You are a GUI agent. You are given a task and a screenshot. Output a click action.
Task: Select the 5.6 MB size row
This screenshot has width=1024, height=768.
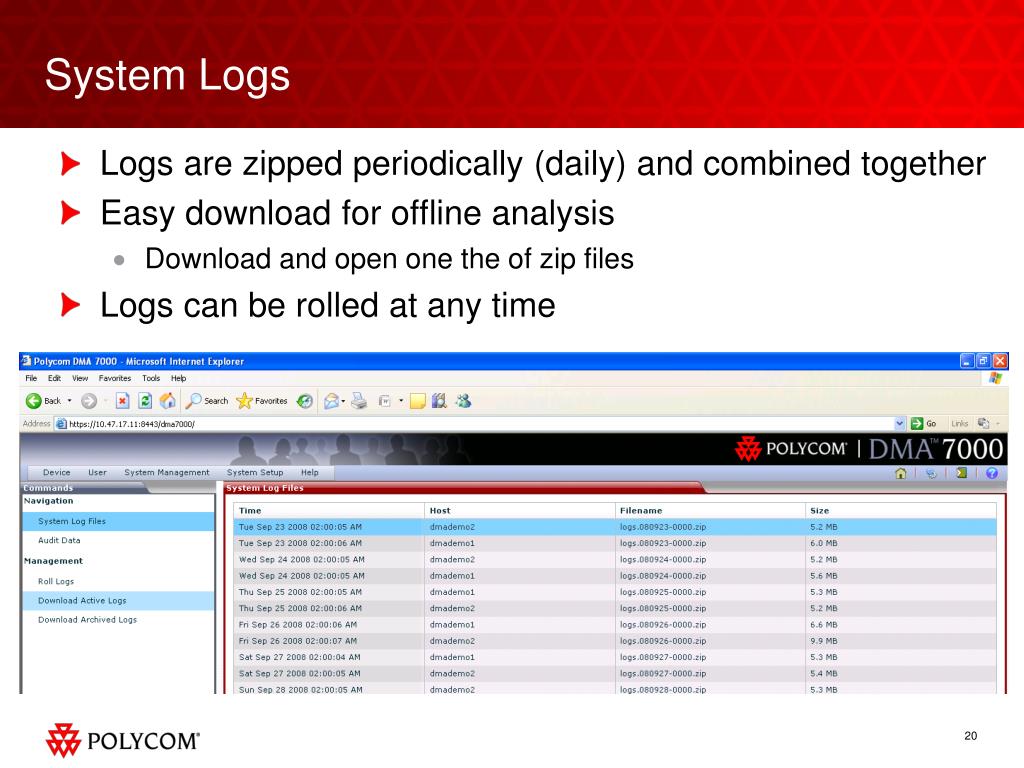615,576
